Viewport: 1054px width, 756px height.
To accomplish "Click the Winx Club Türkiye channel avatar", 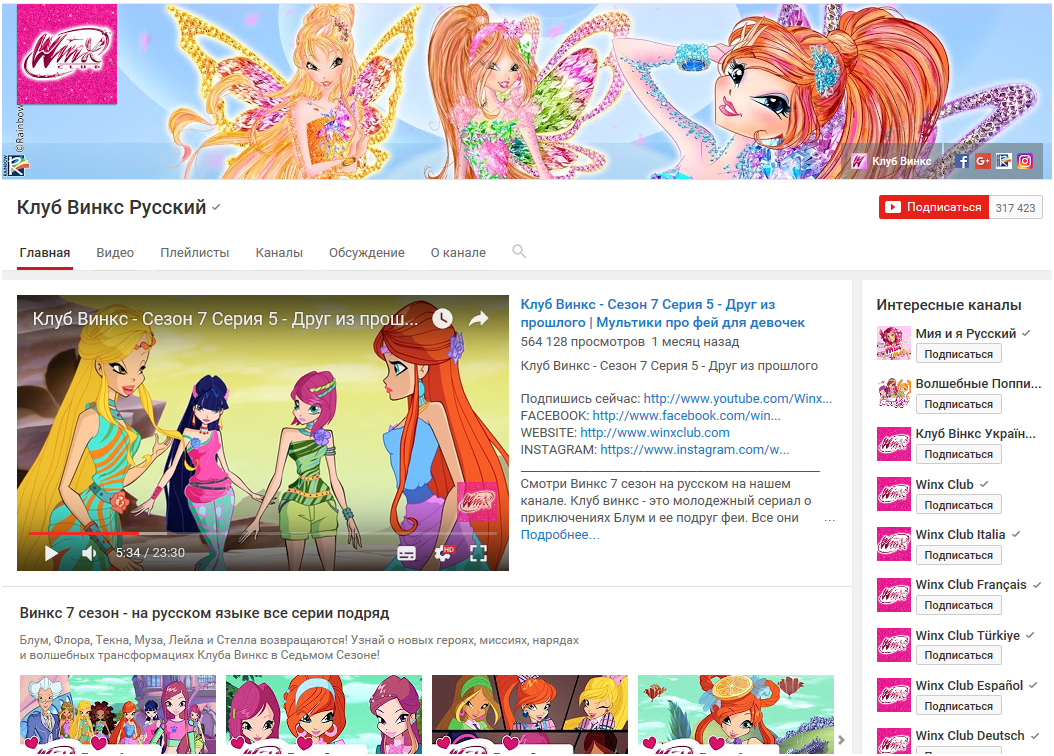I will pos(893,645).
